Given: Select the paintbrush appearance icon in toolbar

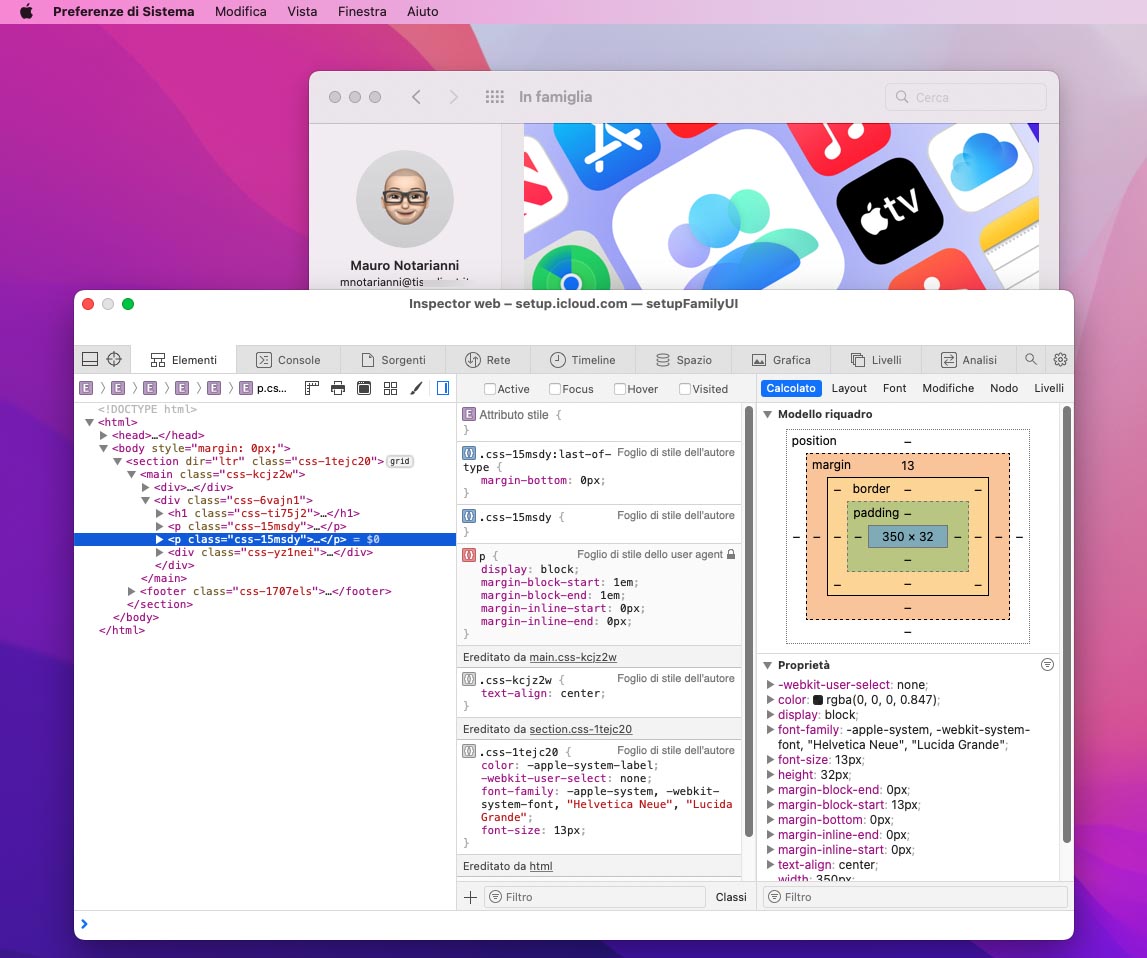Looking at the screenshot, I should [x=416, y=389].
